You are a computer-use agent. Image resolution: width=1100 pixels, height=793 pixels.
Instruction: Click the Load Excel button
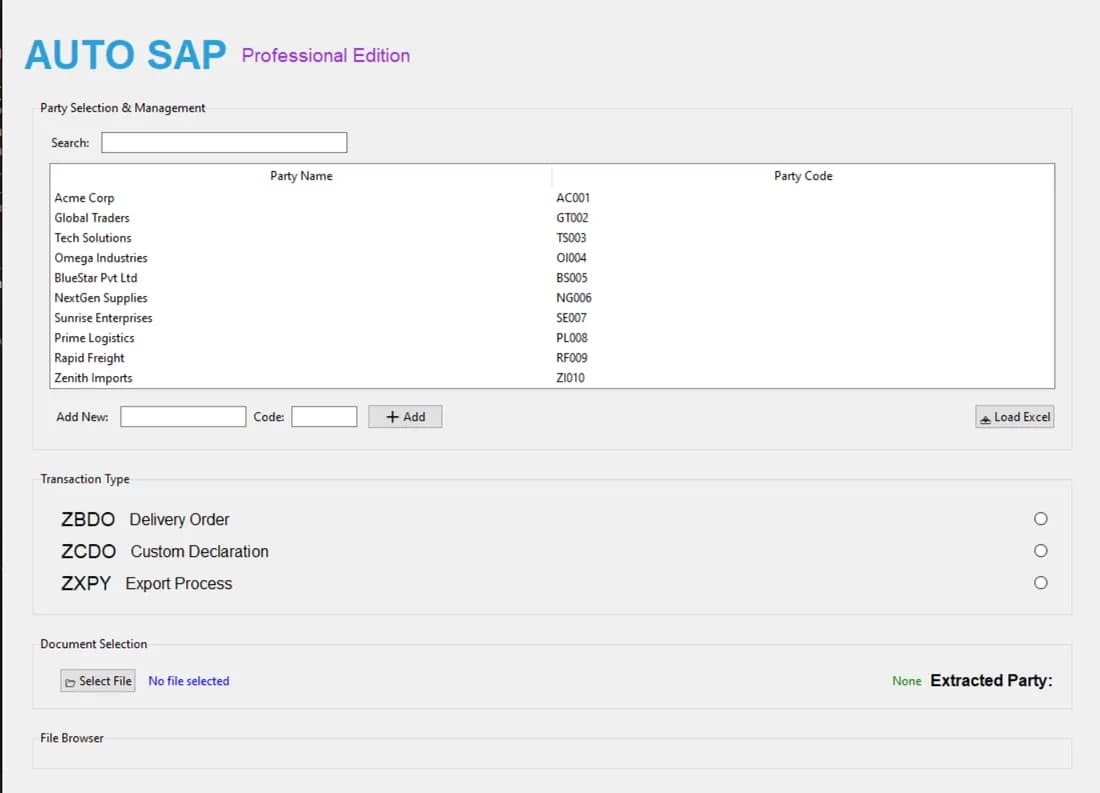(x=1014, y=417)
